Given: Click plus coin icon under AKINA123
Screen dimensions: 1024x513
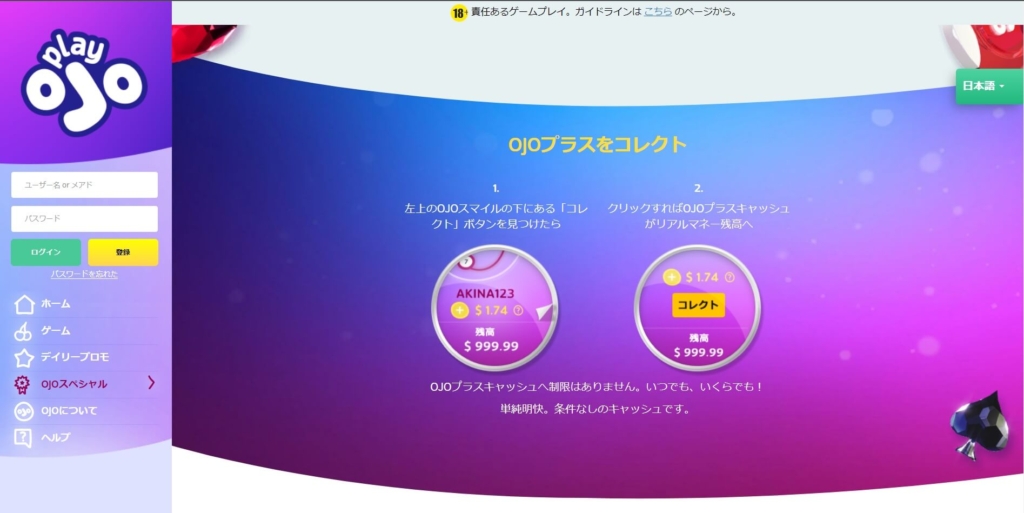Looking at the screenshot, I should click(x=460, y=311).
